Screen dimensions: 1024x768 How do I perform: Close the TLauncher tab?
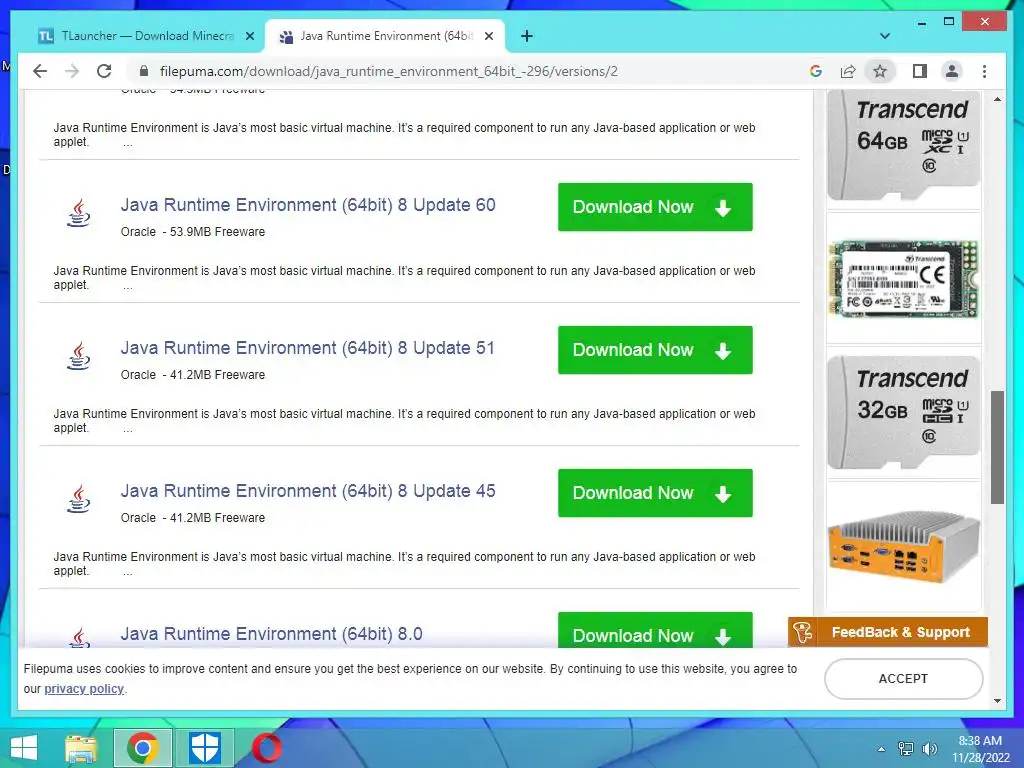[x=250, y=36]
